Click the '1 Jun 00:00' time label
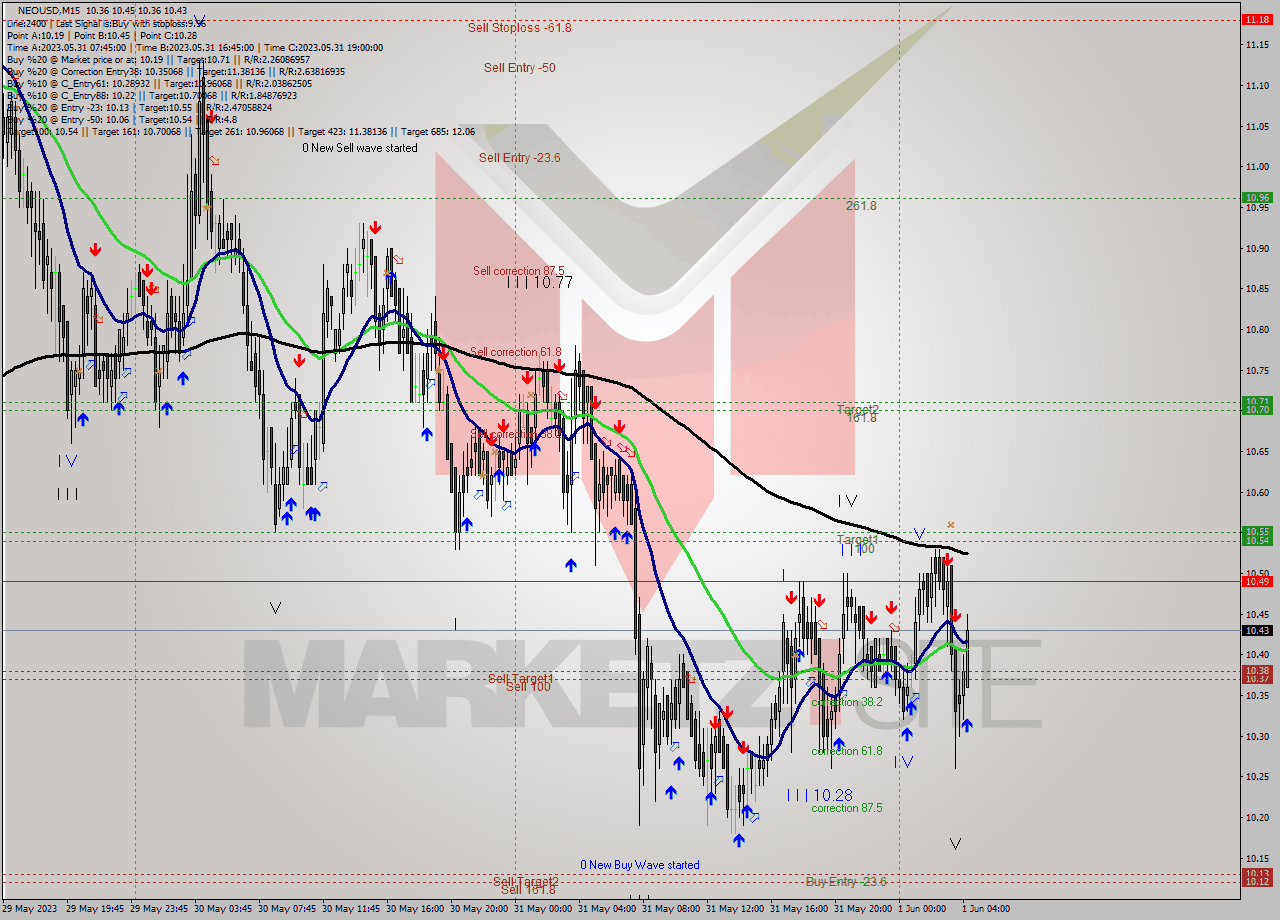 click(x=924, y=909)
